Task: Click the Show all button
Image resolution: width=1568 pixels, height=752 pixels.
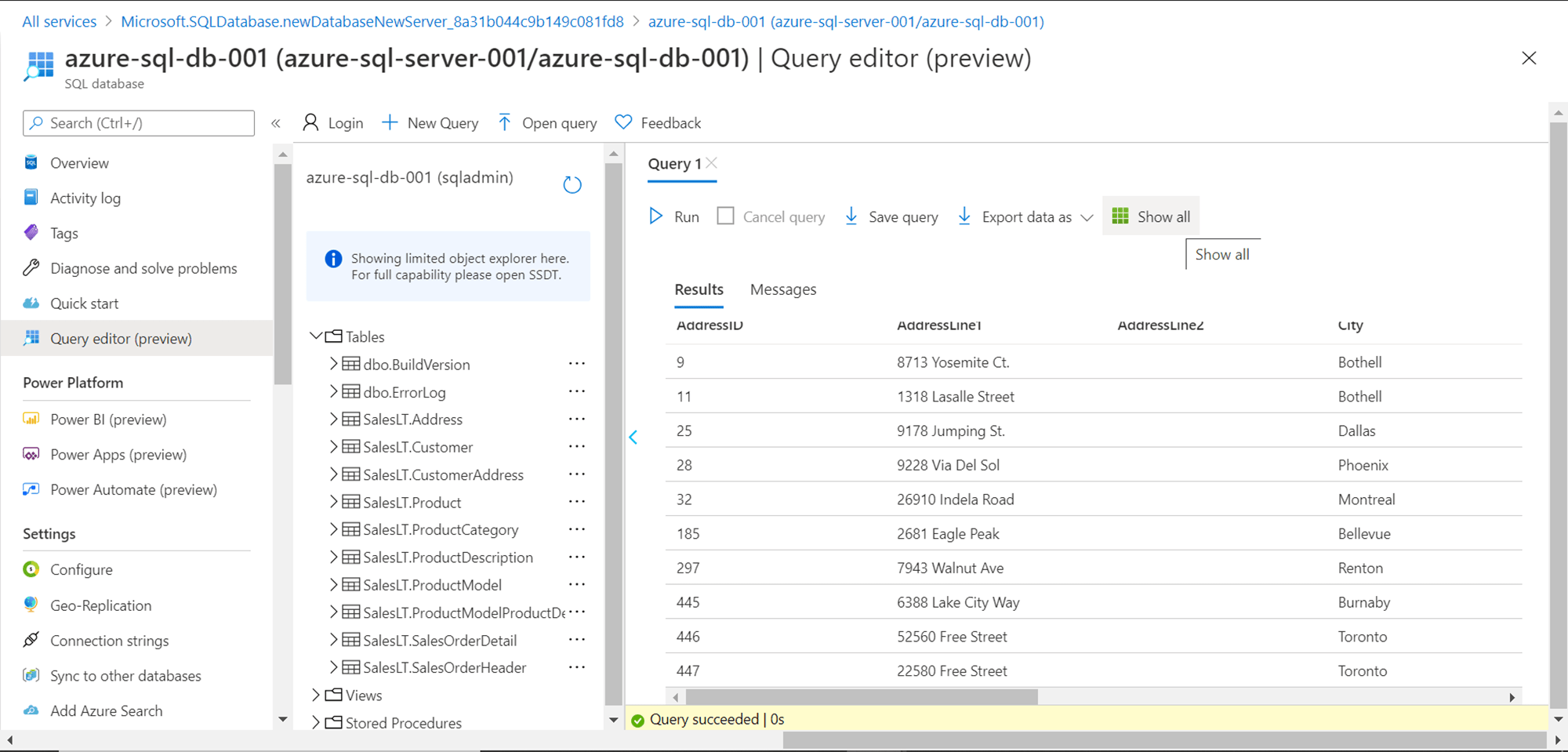Action: point(1151,216)
